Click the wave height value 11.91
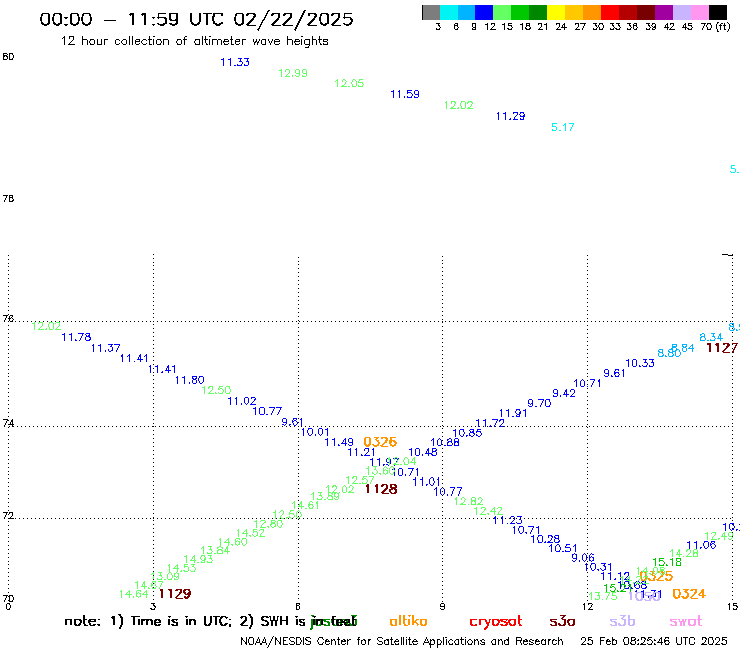 (513, 414)
